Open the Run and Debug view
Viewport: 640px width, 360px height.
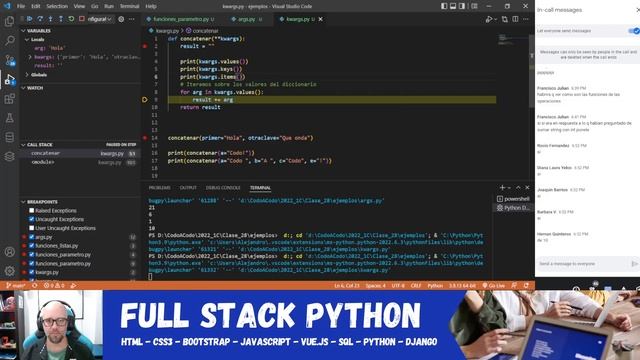coord(9,79)
